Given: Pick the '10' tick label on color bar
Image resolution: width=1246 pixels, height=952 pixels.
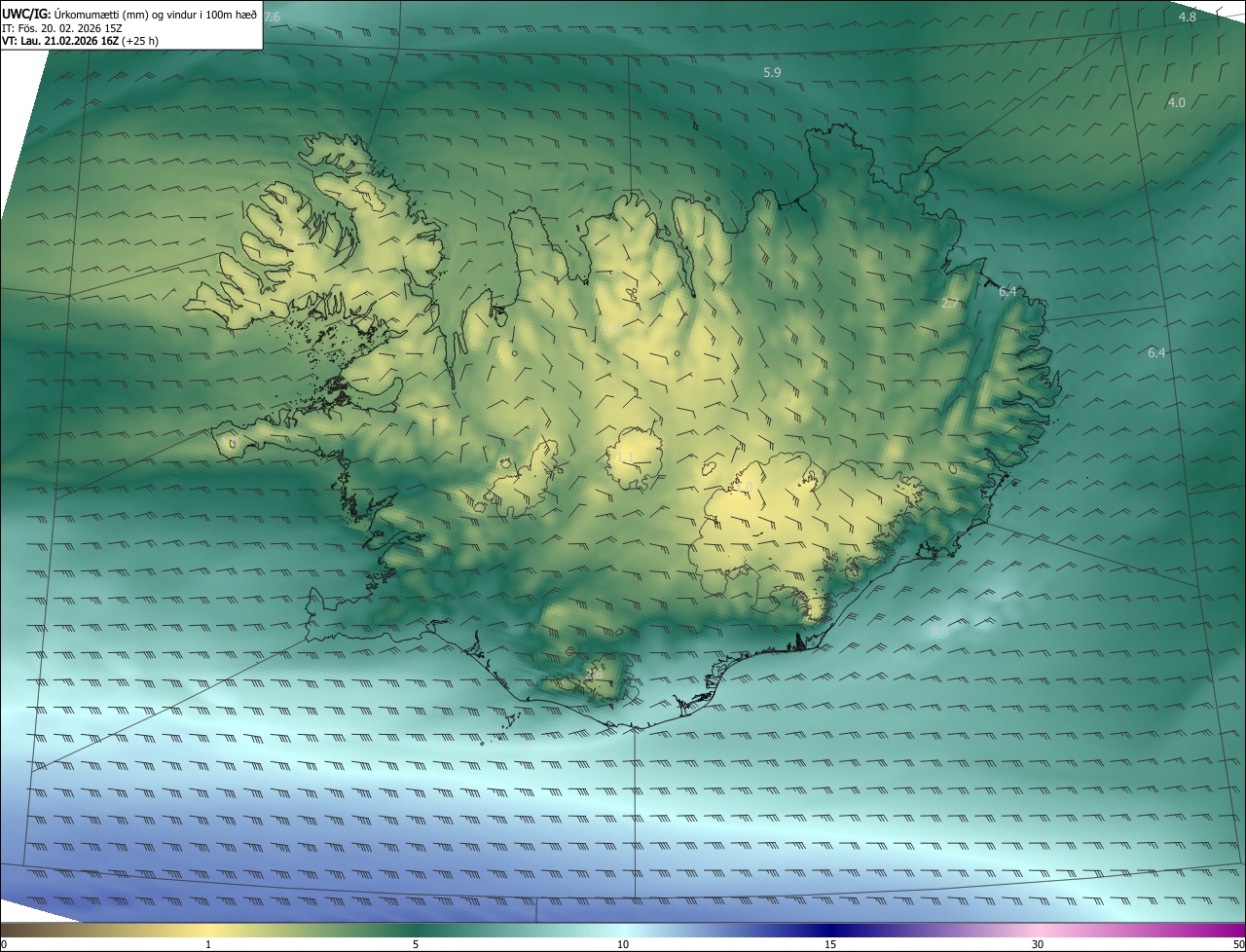Looking at the screenshot, I should 623,944.
